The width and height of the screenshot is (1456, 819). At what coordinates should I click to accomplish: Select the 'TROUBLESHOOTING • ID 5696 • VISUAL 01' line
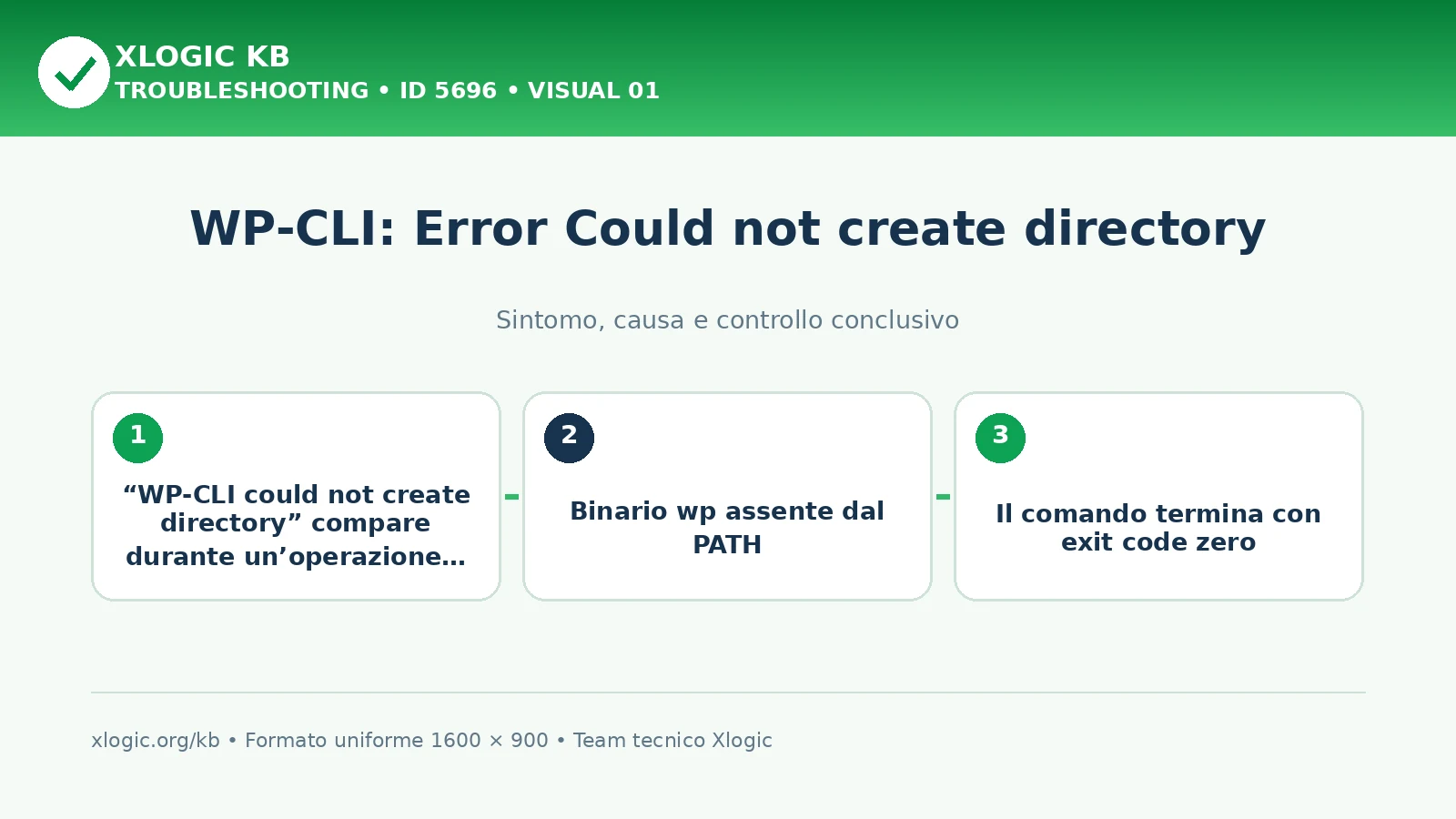tap(387, 91)
